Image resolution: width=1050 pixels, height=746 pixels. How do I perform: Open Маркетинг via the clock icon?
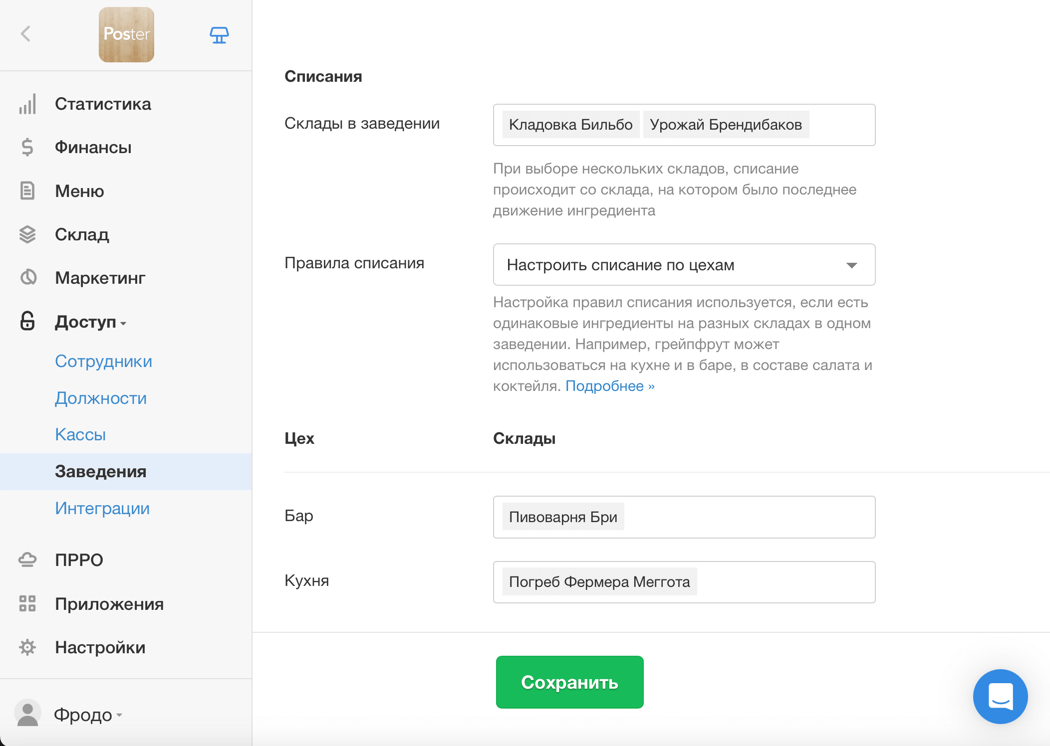(x=28, y=277)
